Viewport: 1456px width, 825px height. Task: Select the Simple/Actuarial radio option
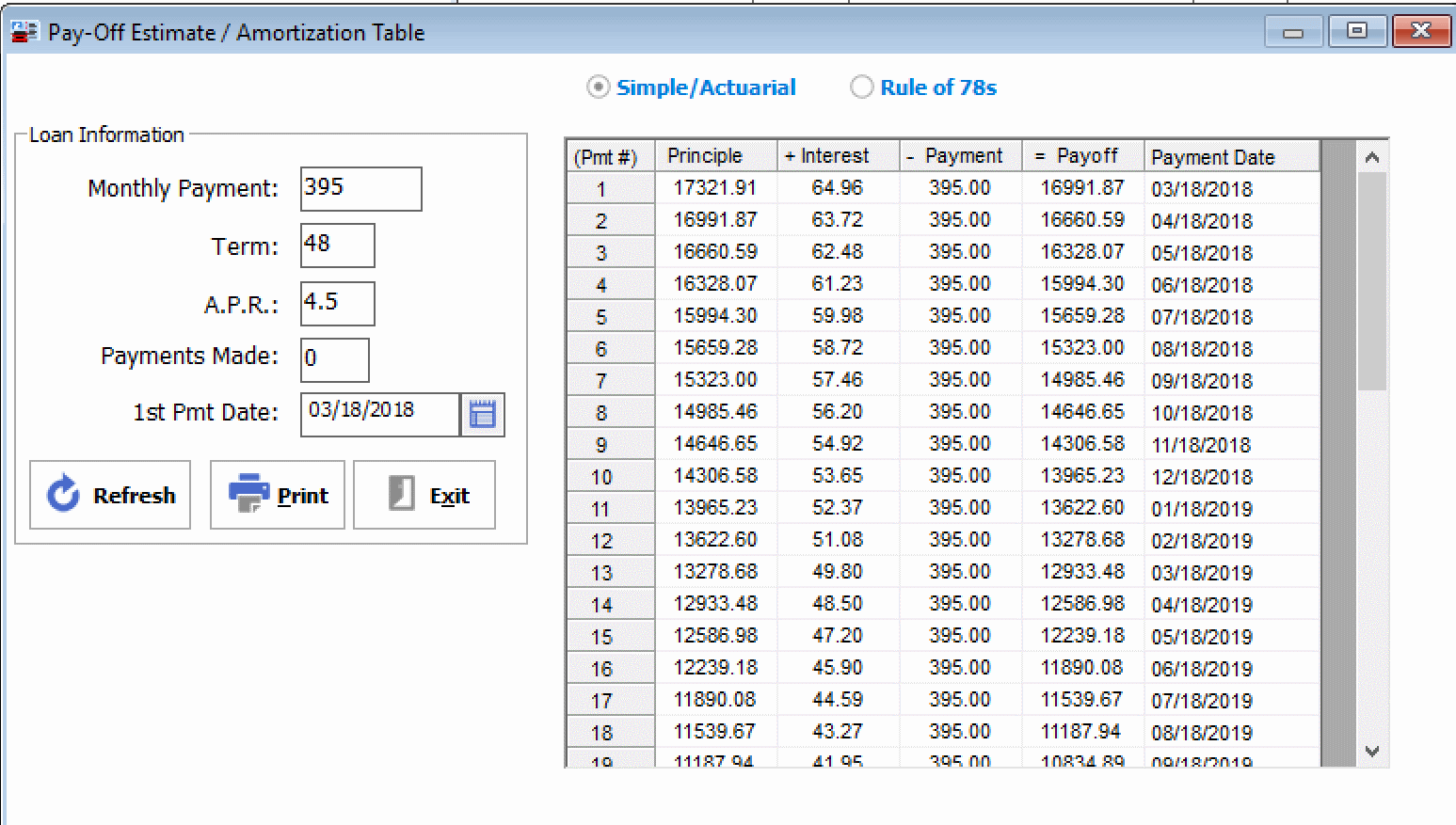coord(598,87)
